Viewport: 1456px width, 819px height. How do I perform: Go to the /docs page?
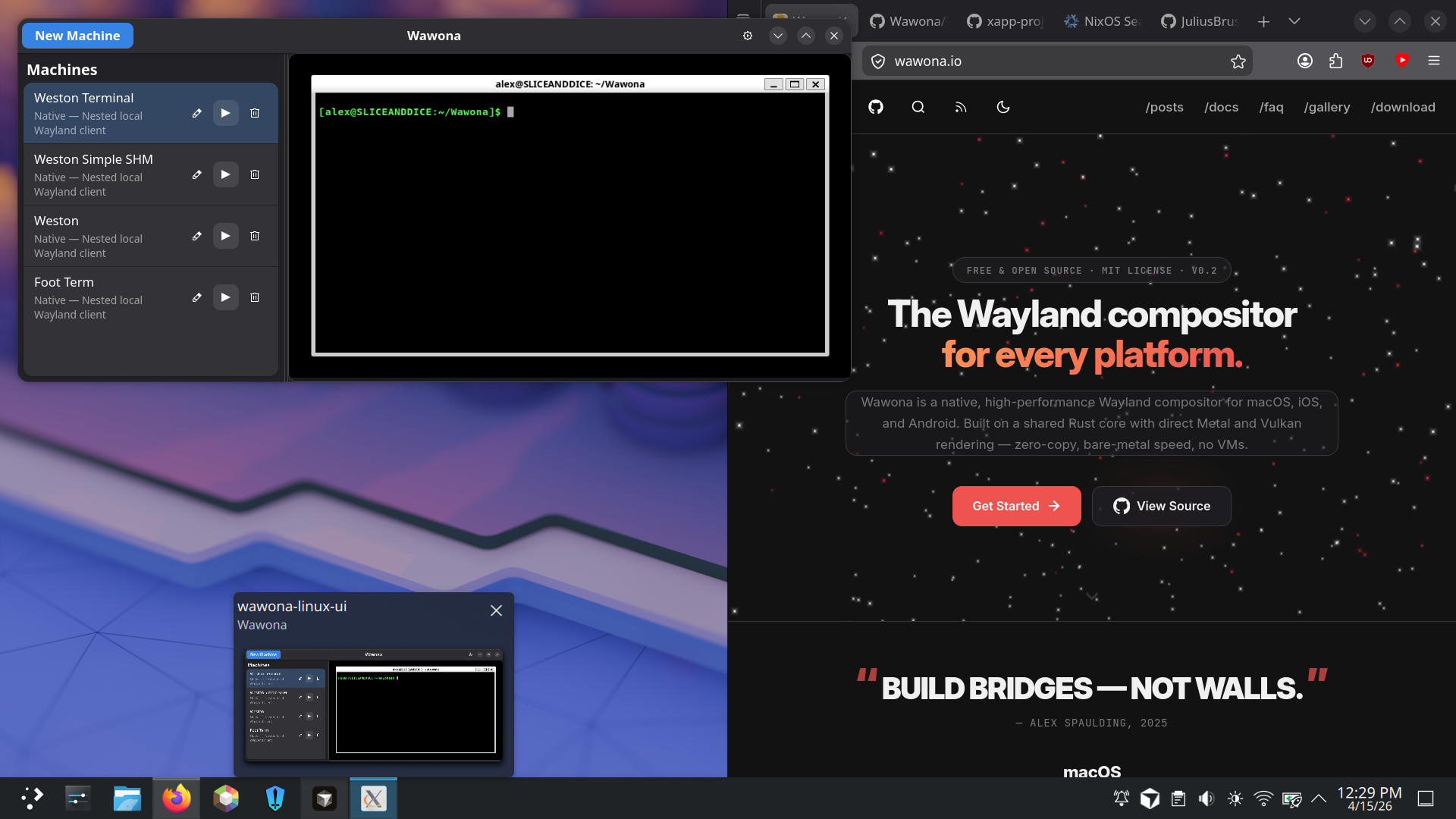point(1221,107)
